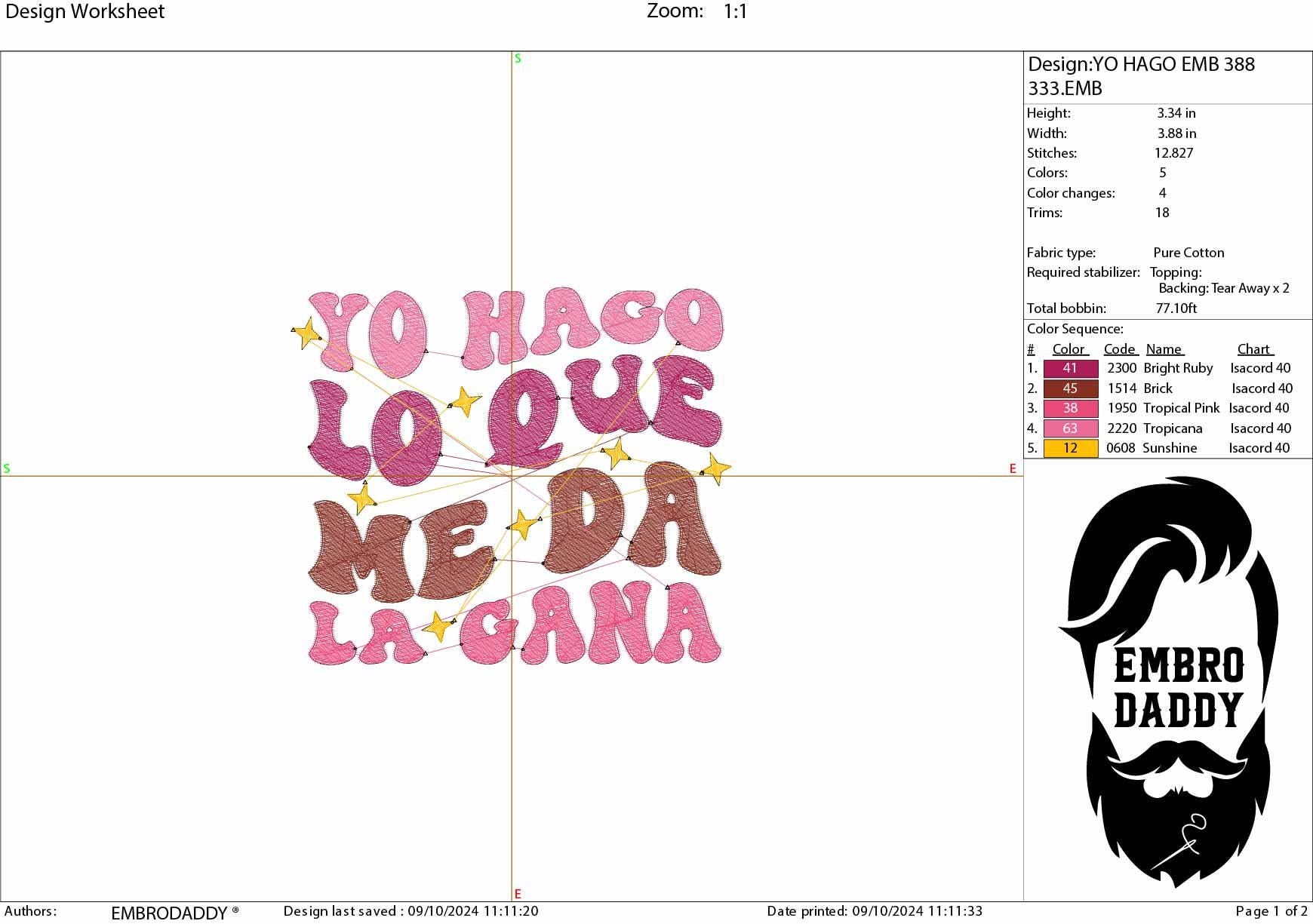Click the red 'E' marker at bottom of canvas
This screenshot has width=1313, height=924.
click(x=518, y=894)
